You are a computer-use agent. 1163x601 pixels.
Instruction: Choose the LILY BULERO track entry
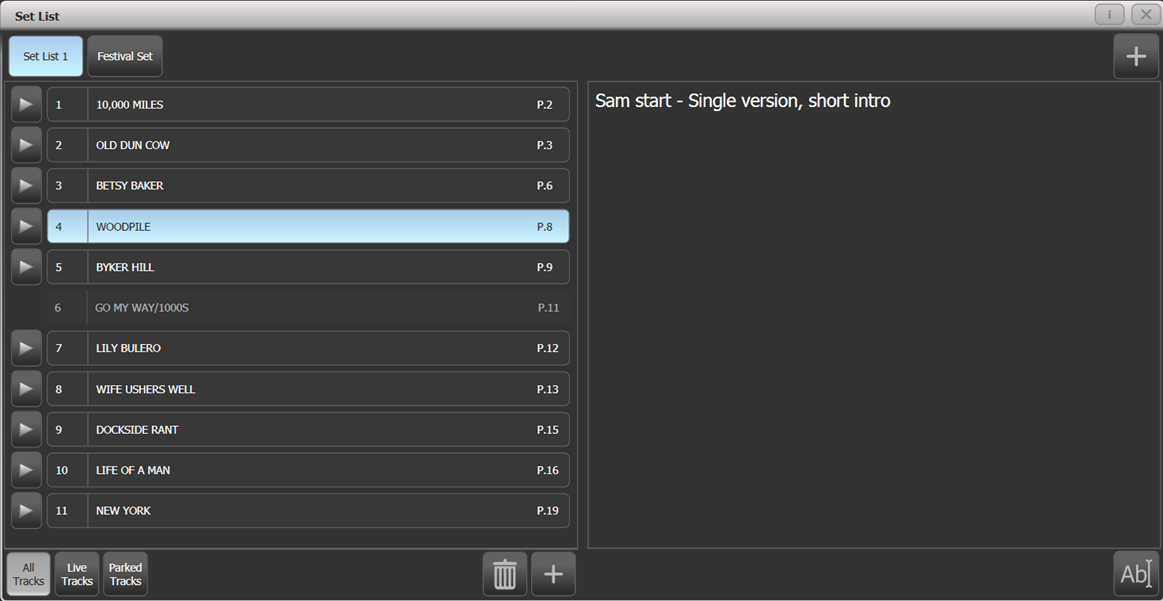pos(309,348)
